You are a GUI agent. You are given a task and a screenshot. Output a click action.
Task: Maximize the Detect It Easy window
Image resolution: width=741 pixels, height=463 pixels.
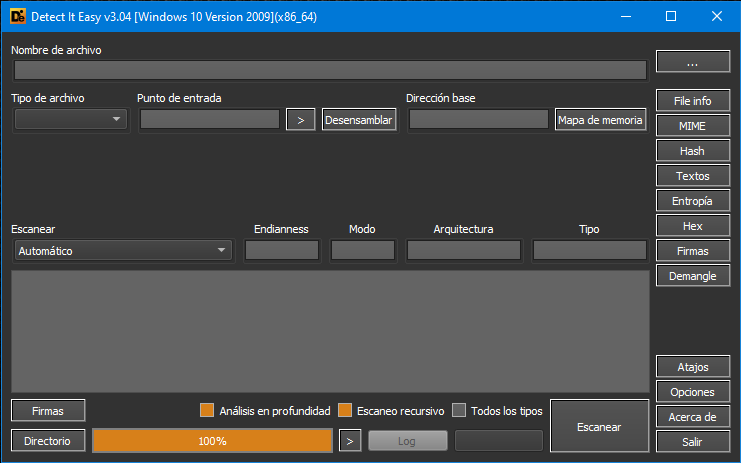tap(671, 17)
